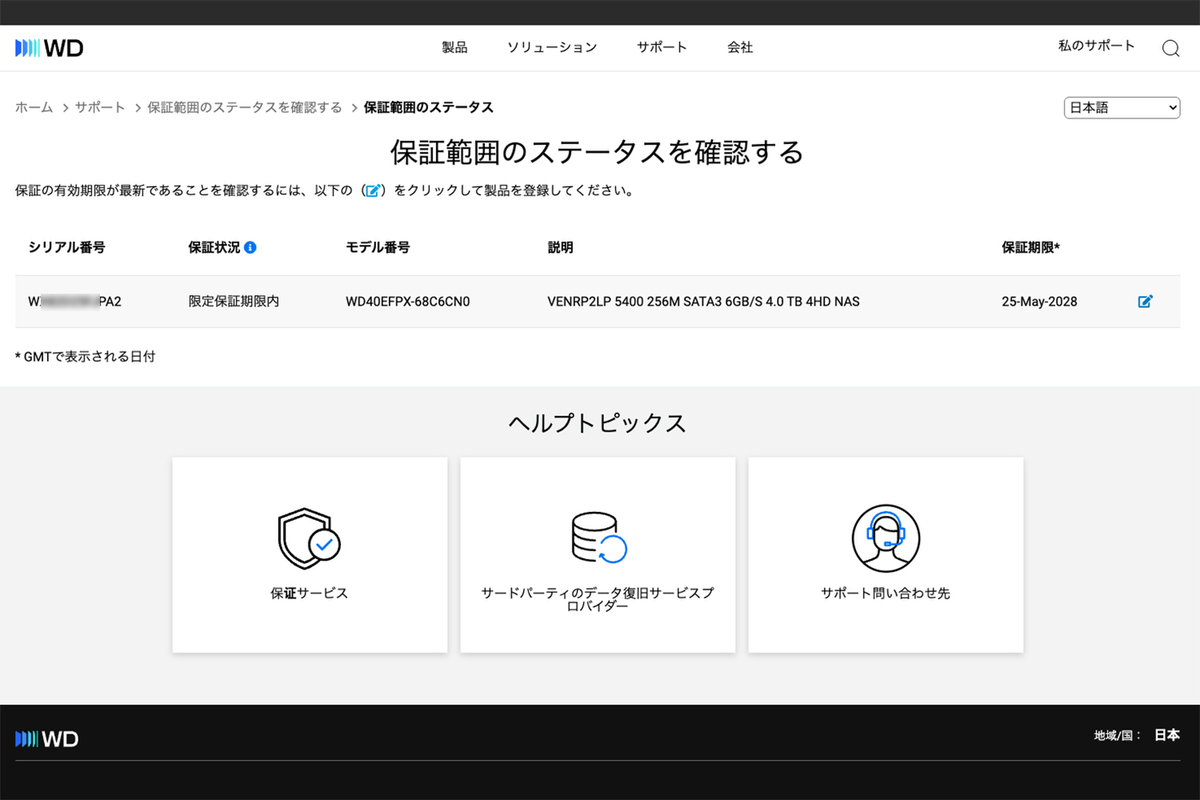This screenshot has width=1200, height=800.
Task: Open the 日本語 language dropdown
Action: [1122, 107]
